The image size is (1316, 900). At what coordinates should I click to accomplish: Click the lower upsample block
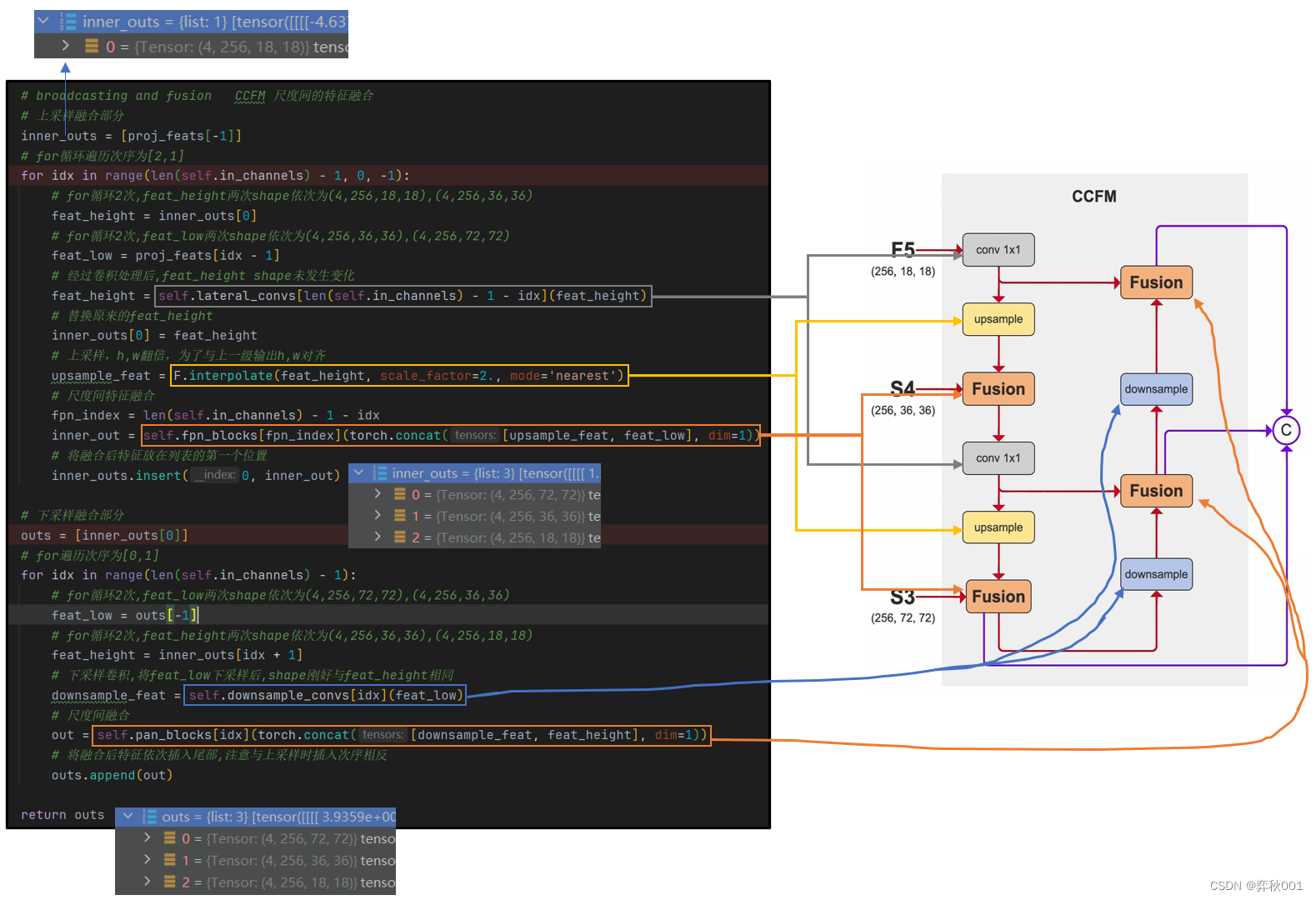(x=998, y=527)
